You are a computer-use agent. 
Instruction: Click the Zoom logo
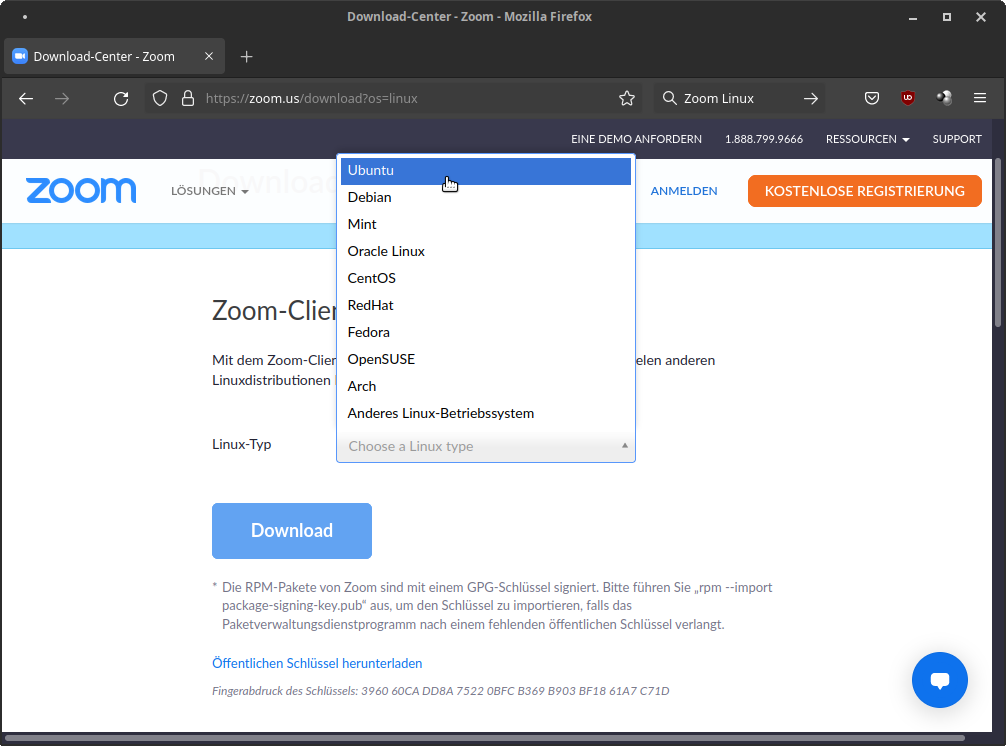click(81, 191)
